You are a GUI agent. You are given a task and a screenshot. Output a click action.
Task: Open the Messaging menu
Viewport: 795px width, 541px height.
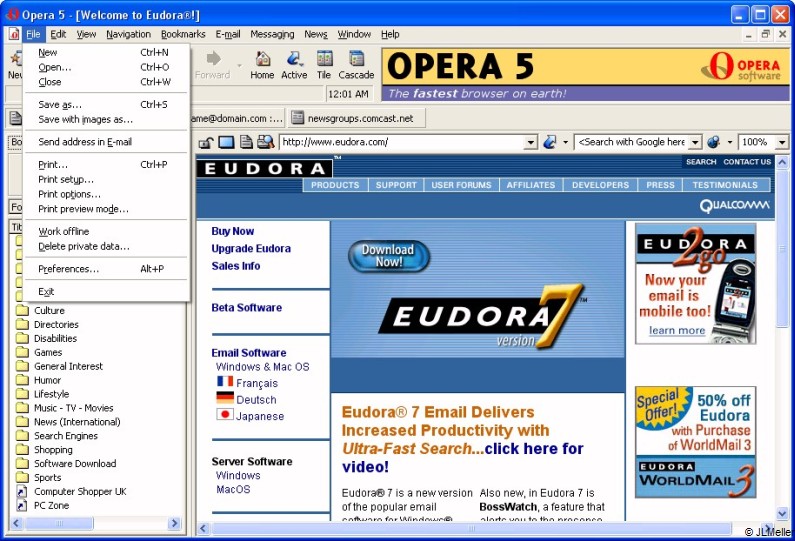click(272, 34)
